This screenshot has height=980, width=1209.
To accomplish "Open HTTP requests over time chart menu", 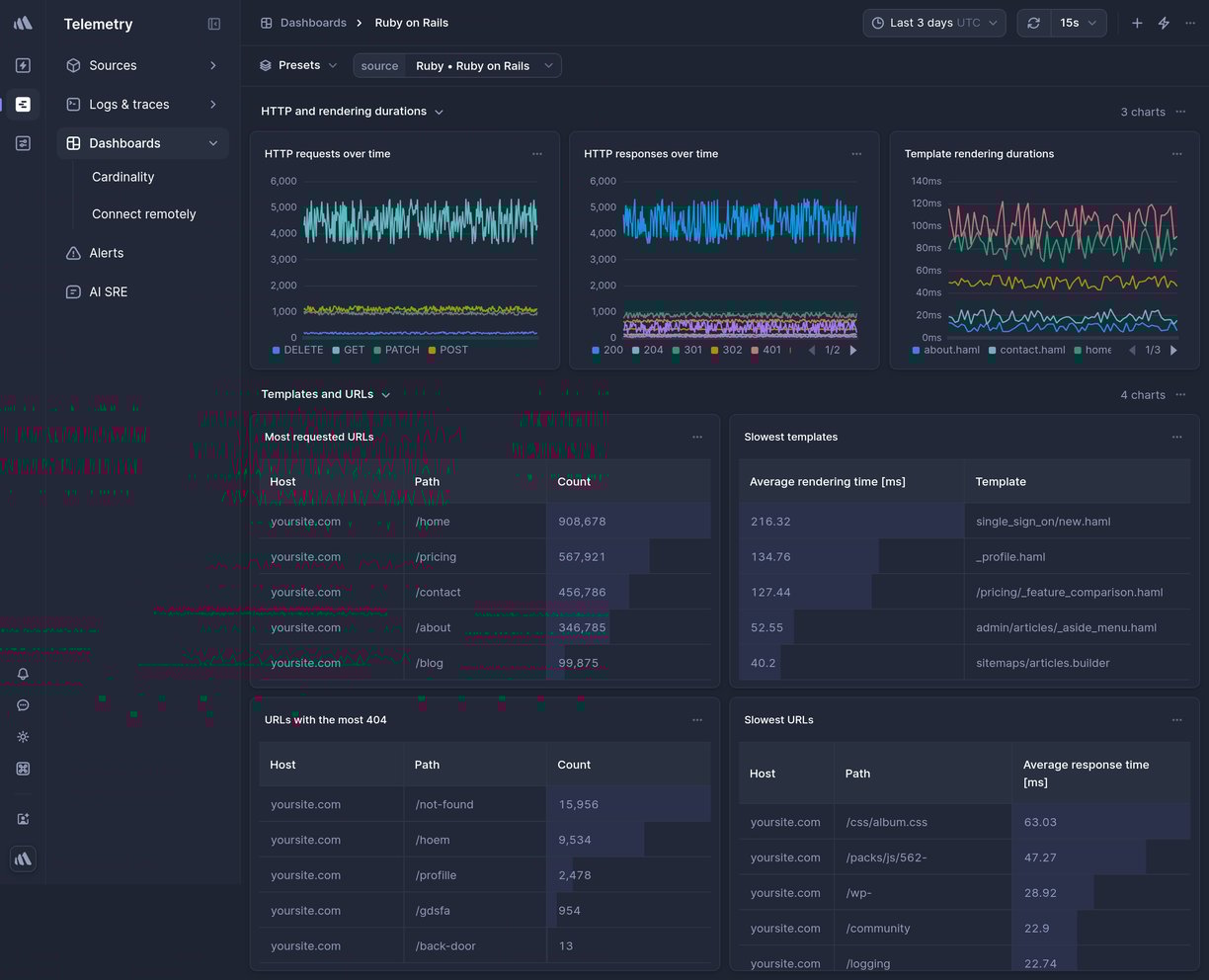I will point(537,154).
